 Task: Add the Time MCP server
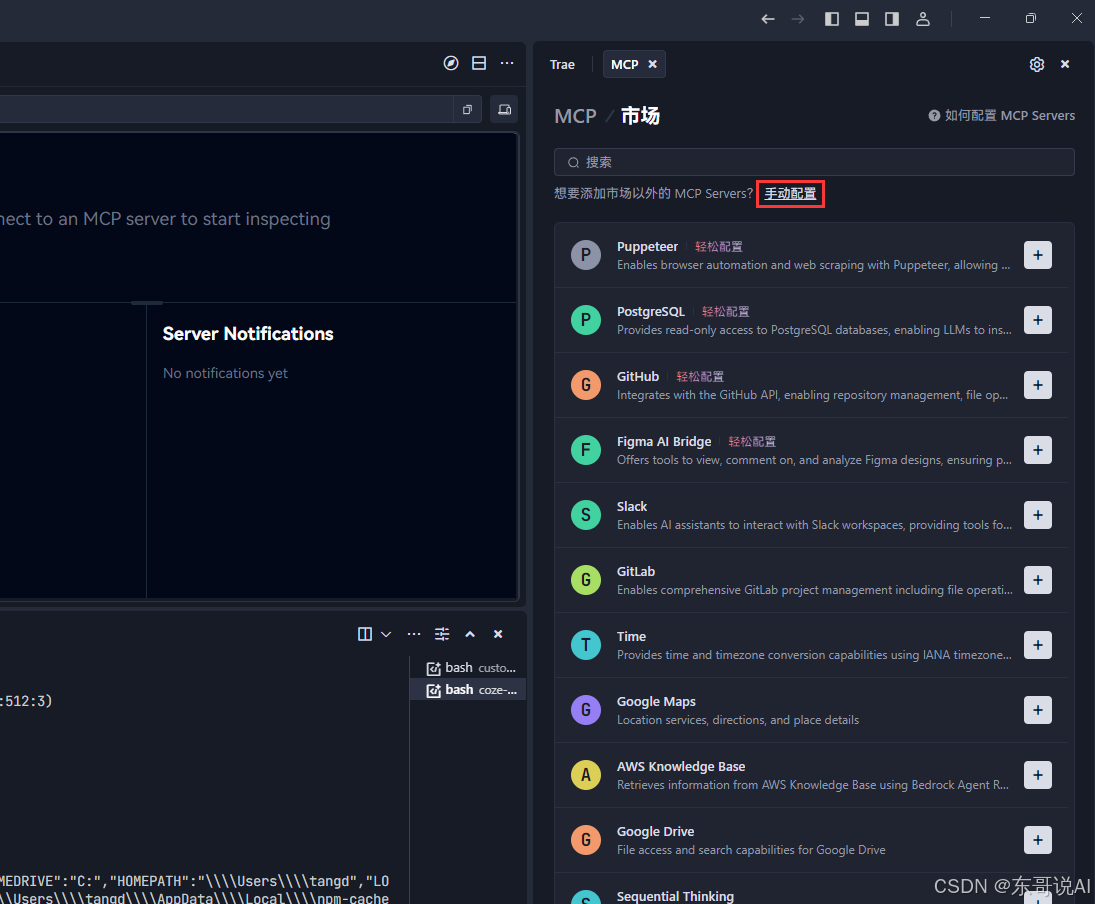click(x=1038, y=645)
